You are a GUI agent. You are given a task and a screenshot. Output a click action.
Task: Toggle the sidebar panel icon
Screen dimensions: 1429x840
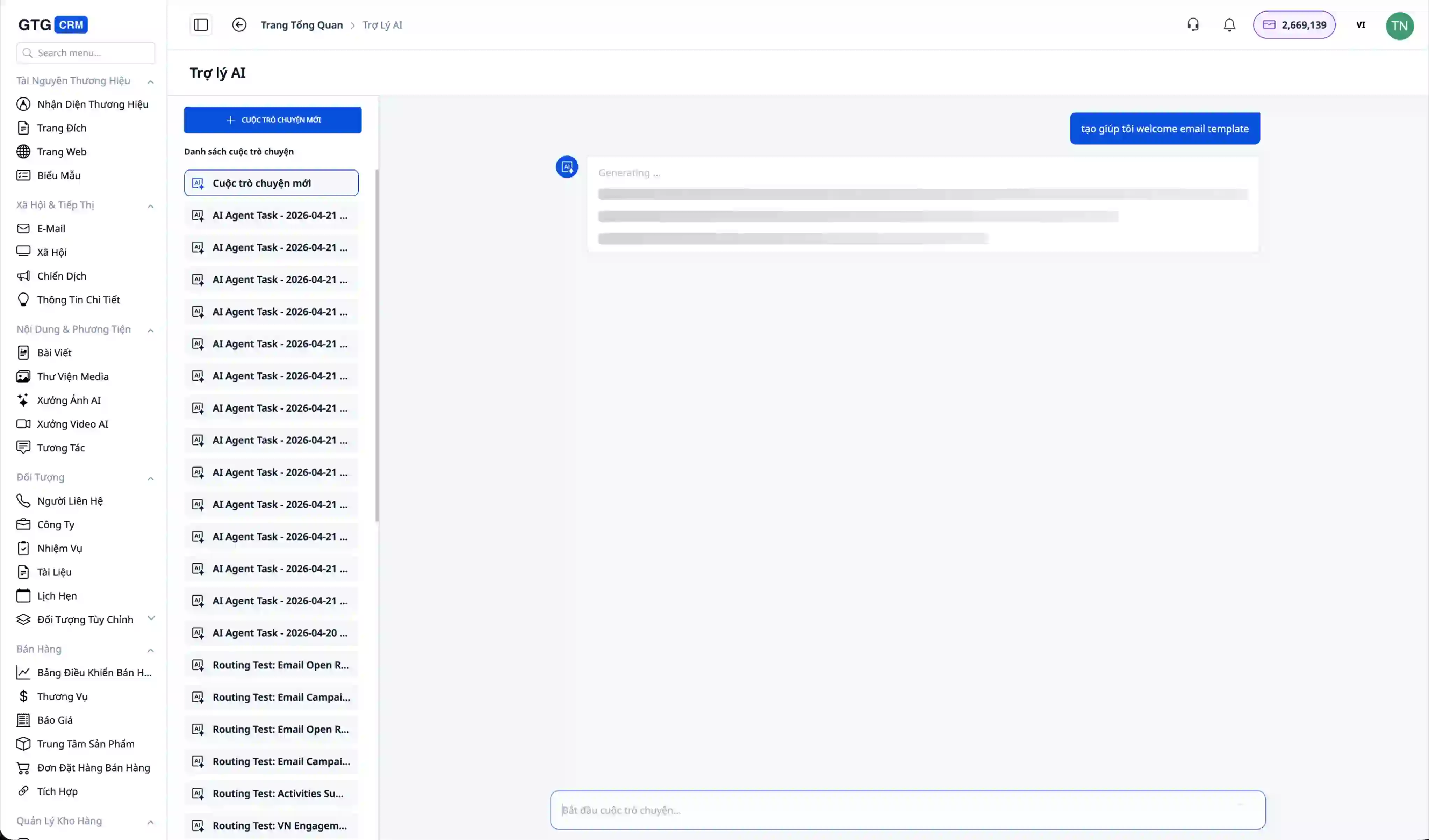[x=201, y=25]
